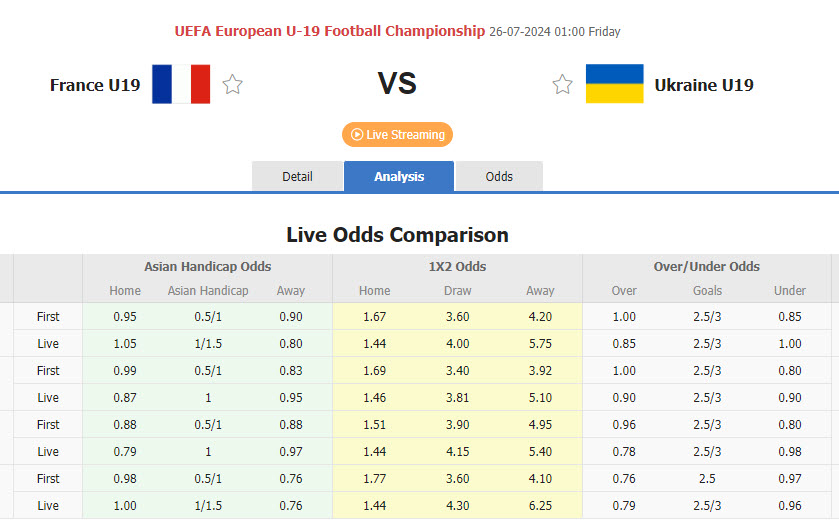Click the Draw subheader in 1X2 Odds
Viewport: 839px width, 523px height.
coord(457,291)
